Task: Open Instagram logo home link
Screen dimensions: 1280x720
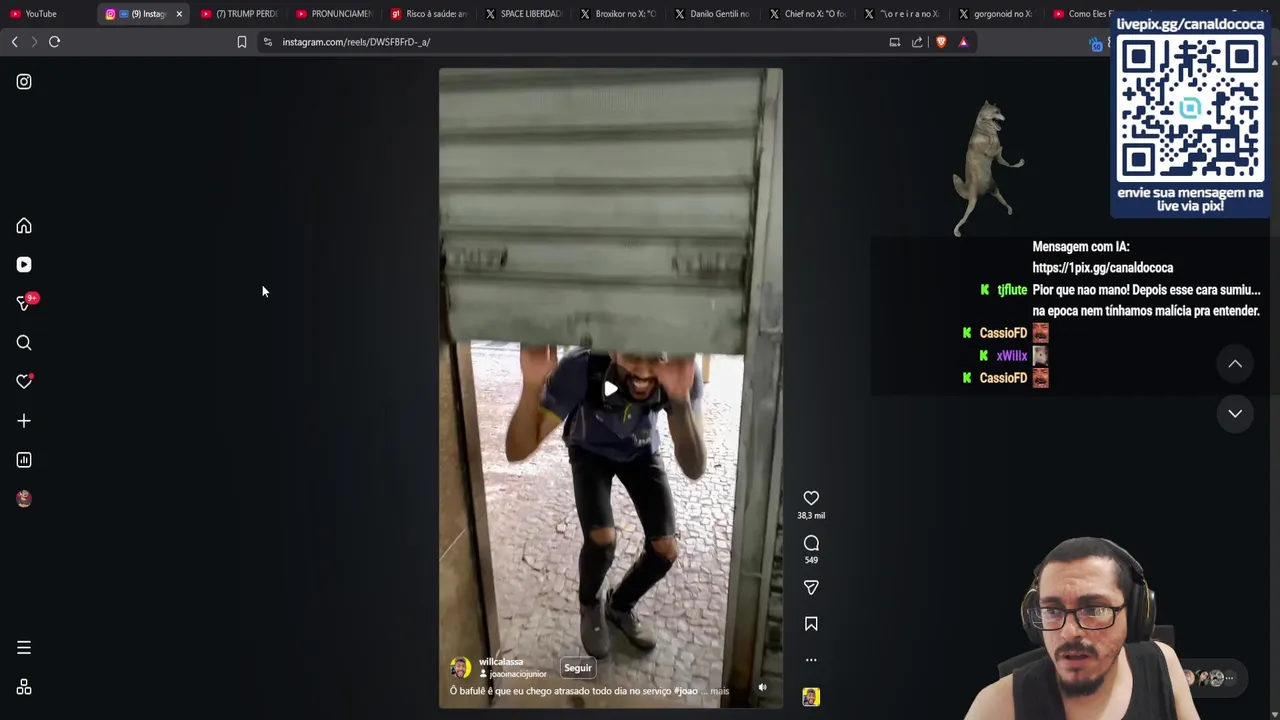Action: 24,82
